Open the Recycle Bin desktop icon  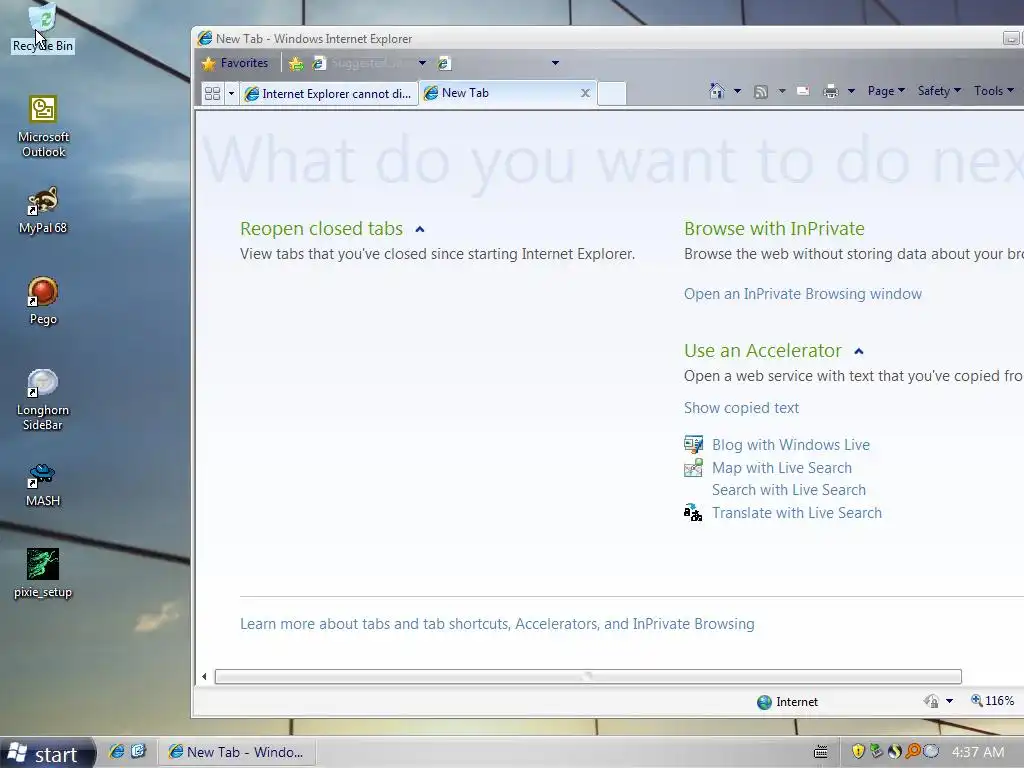[43, 27]
